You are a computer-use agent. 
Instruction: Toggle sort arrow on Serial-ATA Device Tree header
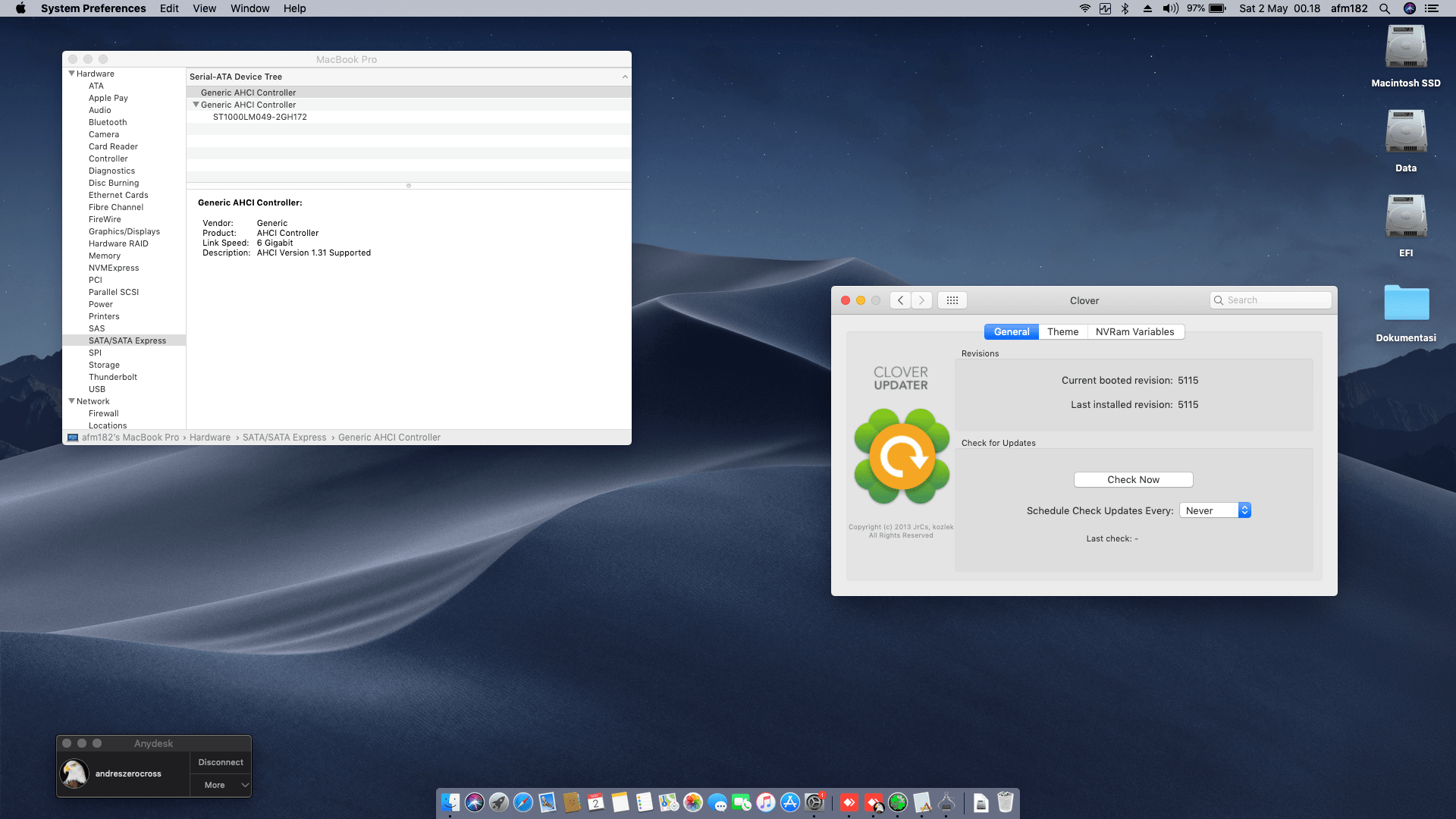[625, 77]
